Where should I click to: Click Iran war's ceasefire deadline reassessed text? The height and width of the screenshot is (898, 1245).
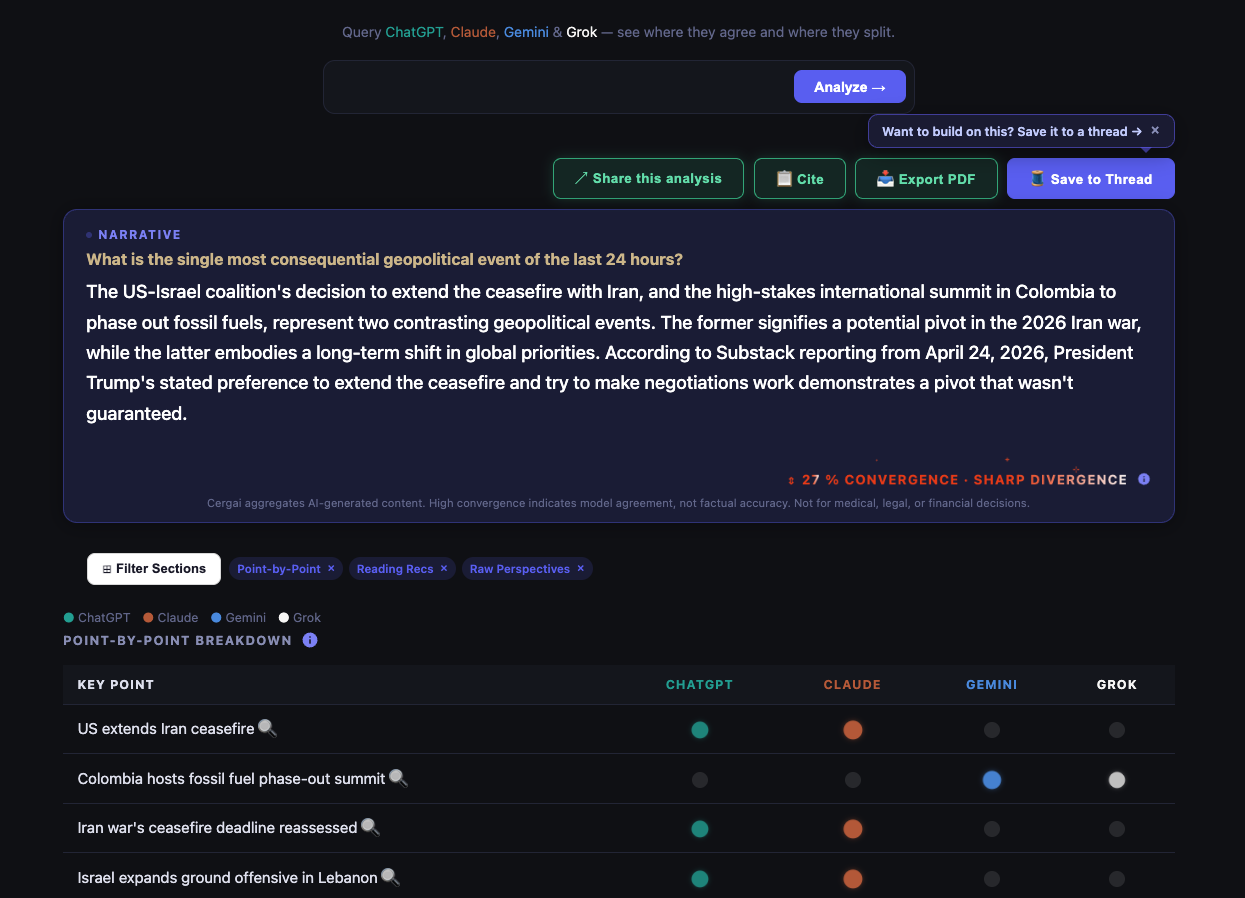217,828
